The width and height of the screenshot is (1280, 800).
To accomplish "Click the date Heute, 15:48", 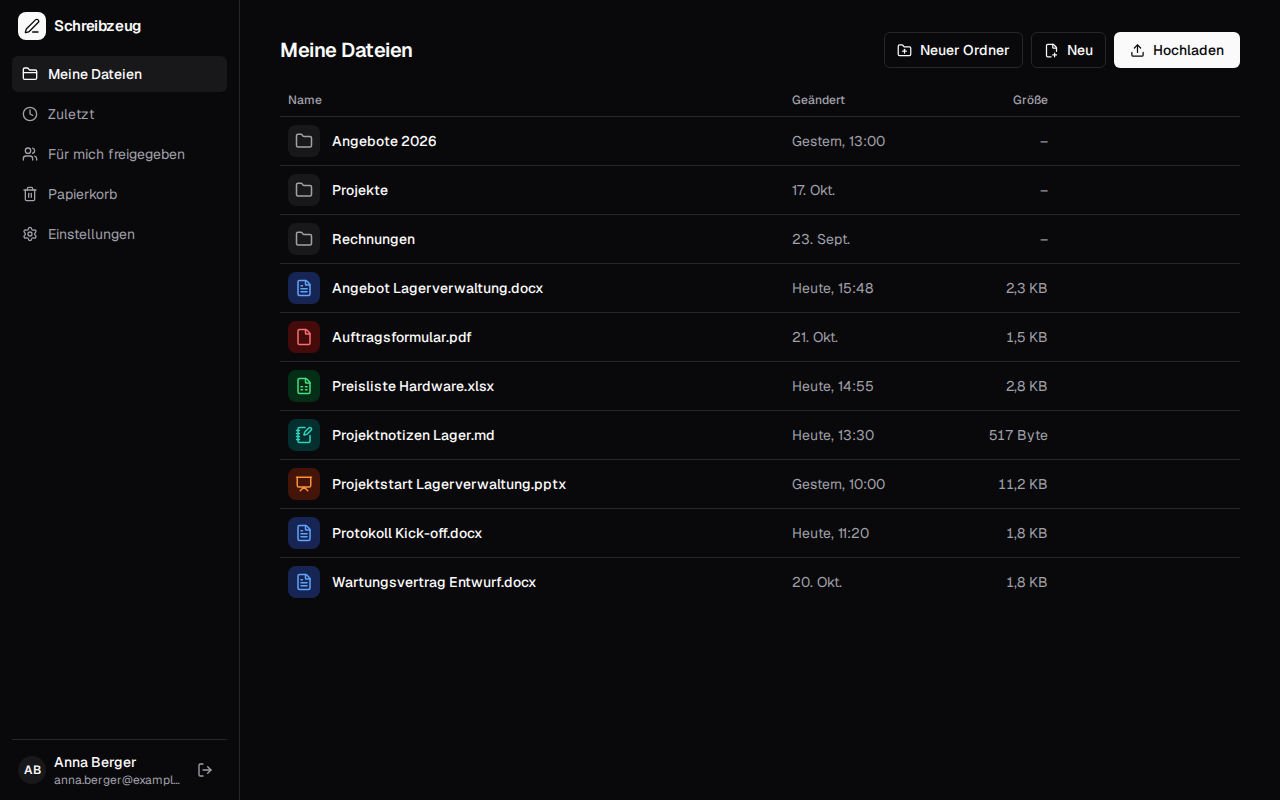I will [x=832, y=288].
